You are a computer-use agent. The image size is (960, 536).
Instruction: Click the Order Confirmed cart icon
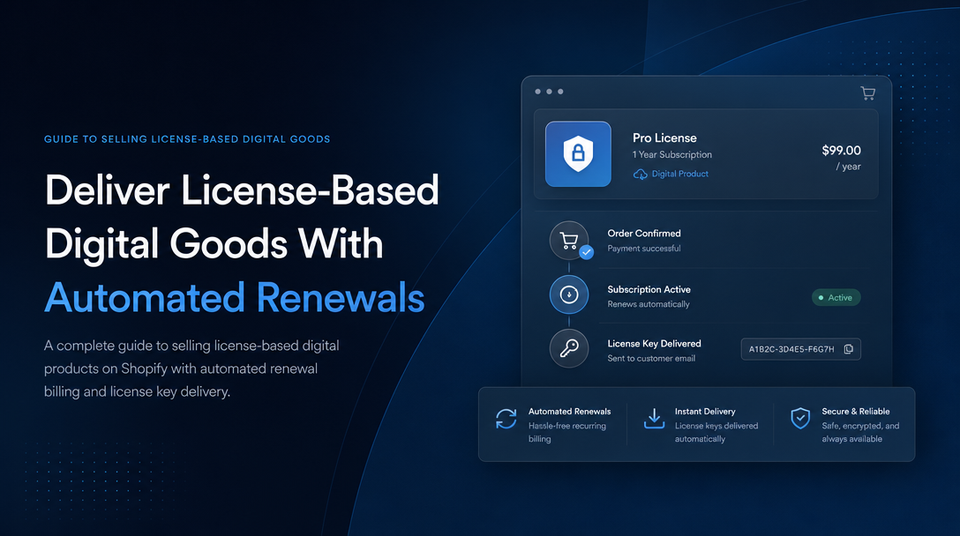569,240
